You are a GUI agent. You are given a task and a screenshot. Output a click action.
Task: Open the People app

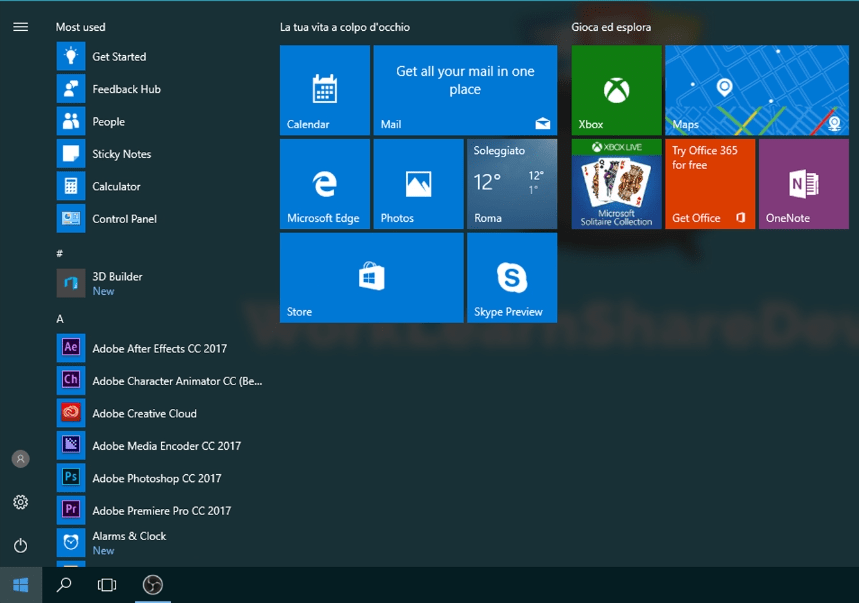coord(160,121)
